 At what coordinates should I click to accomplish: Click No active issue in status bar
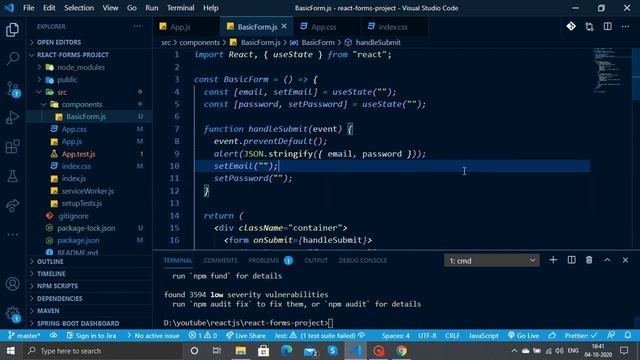pos(153,336)
